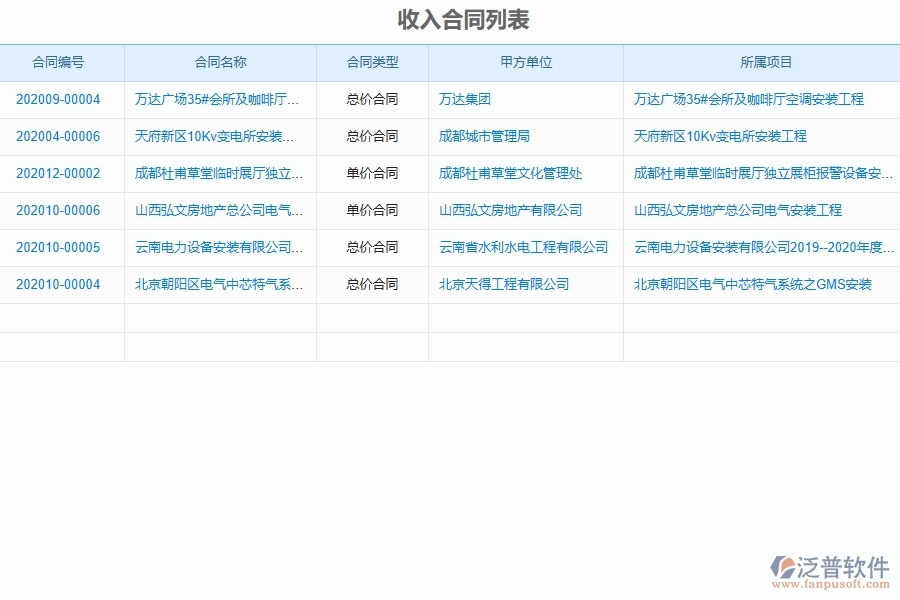Image resolution: width=900 pixels, height=600 pixels.
Task: Click the 合同类型 column header
Action: coord(372,62)
